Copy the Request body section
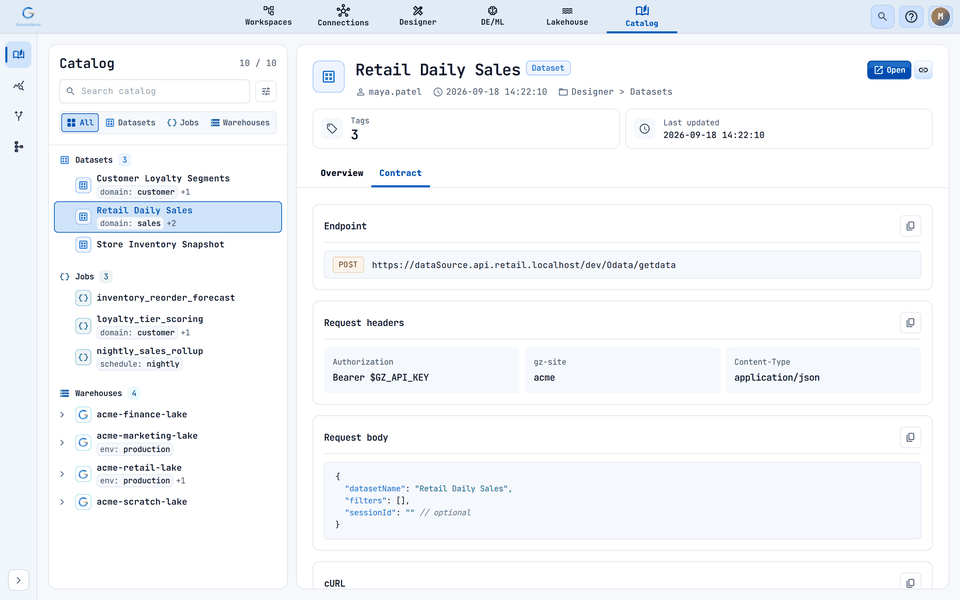Image resolution: width=960 pixels, height=600 pixels. [910, 437]
